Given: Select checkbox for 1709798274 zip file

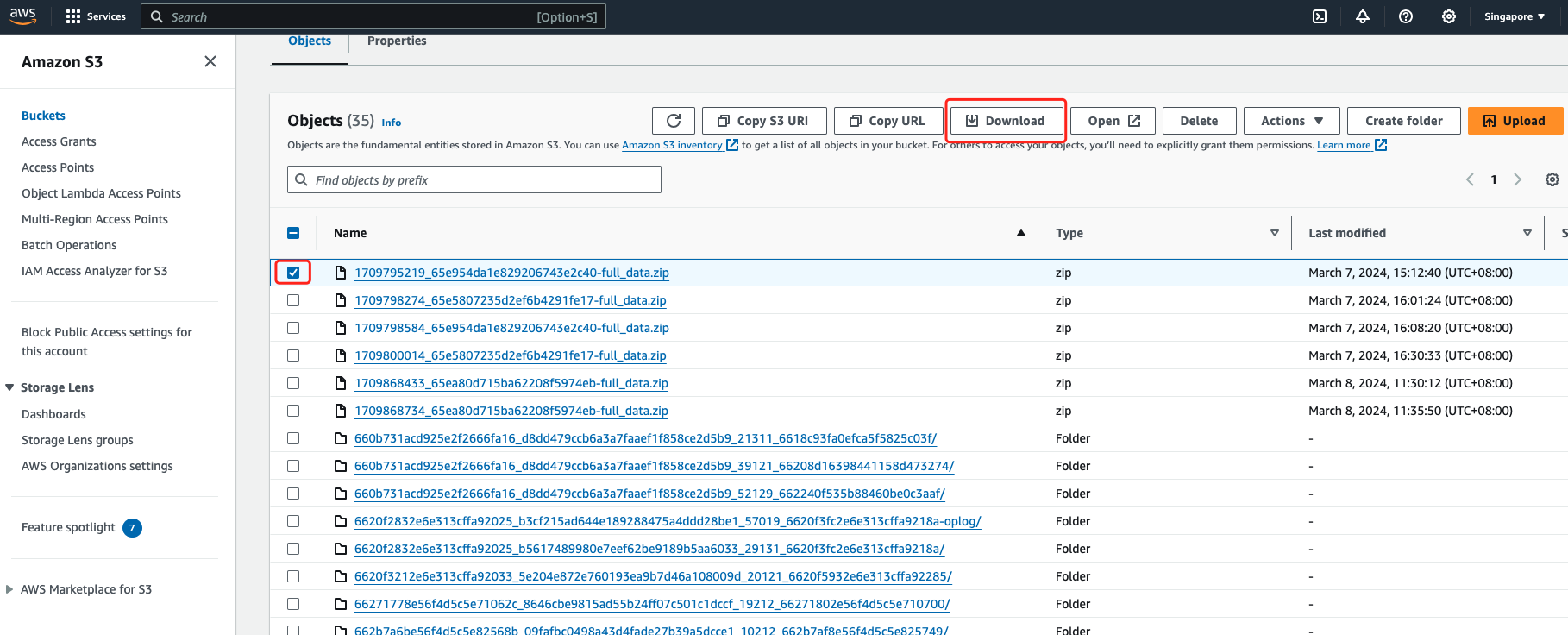Looking at the screenshot, I should point(293,300).
